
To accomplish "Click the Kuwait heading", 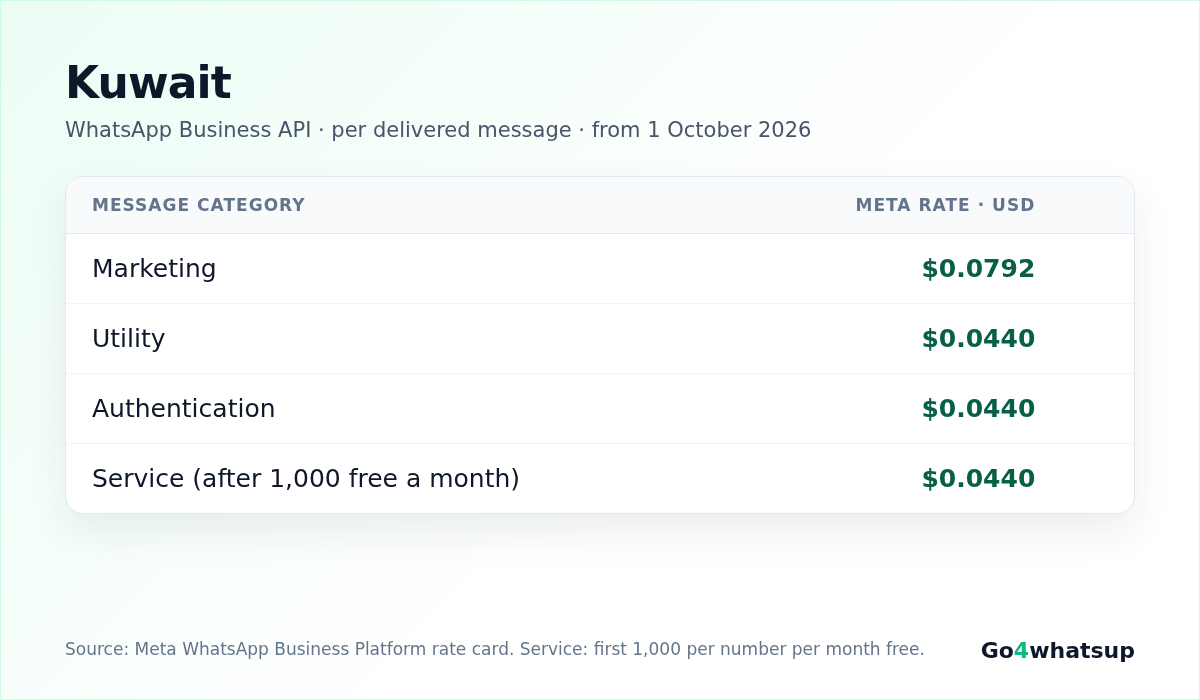I will click(x=148, y=83).
